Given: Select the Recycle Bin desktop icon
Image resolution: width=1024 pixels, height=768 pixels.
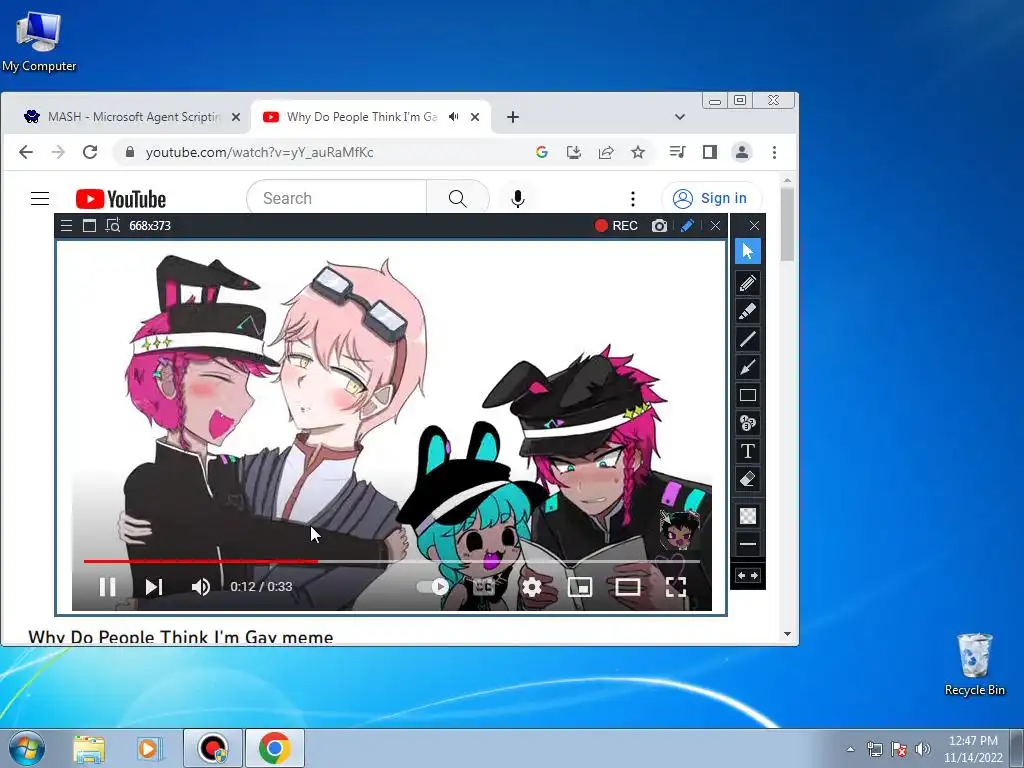Looking at the screenshot, I should (975, 664).
